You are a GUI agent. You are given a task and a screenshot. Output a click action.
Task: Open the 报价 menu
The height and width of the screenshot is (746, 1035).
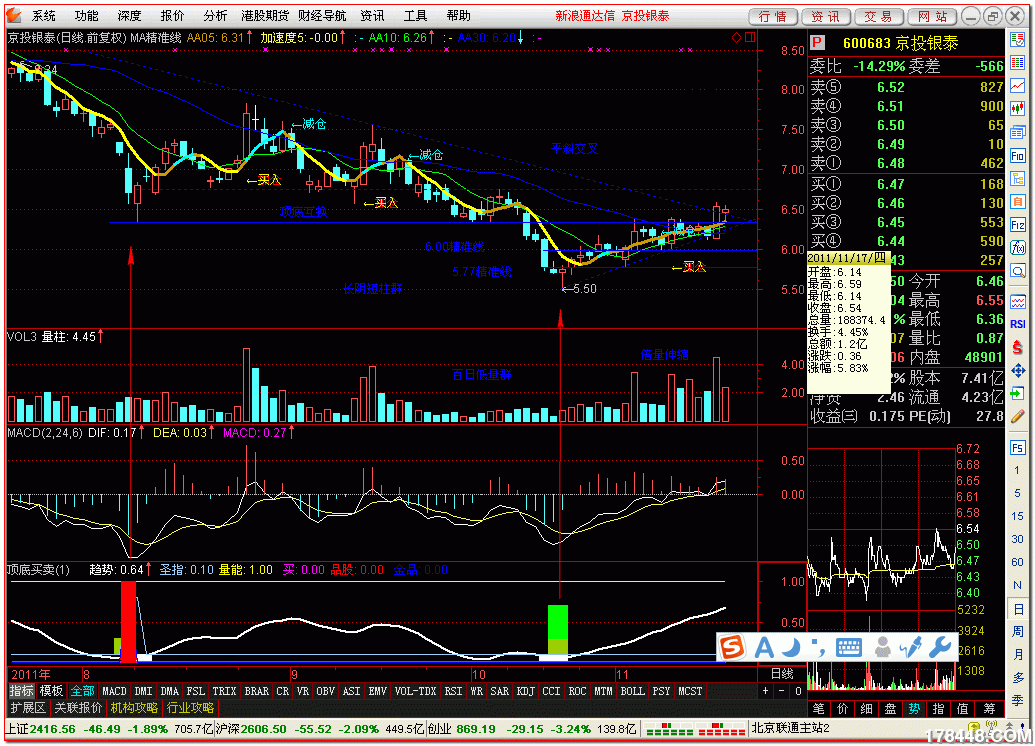(172, 15)
